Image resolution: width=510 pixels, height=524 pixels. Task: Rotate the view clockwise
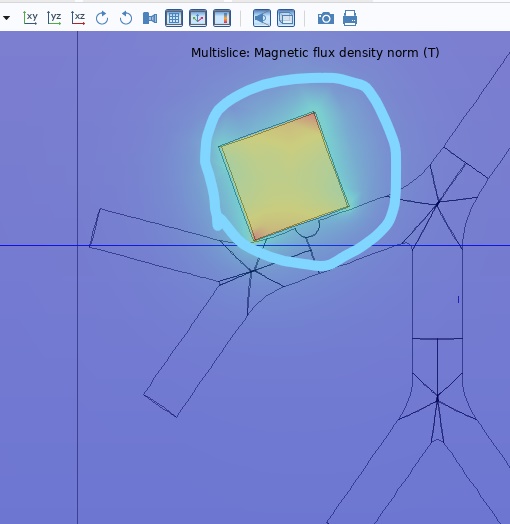pos(102,18)
